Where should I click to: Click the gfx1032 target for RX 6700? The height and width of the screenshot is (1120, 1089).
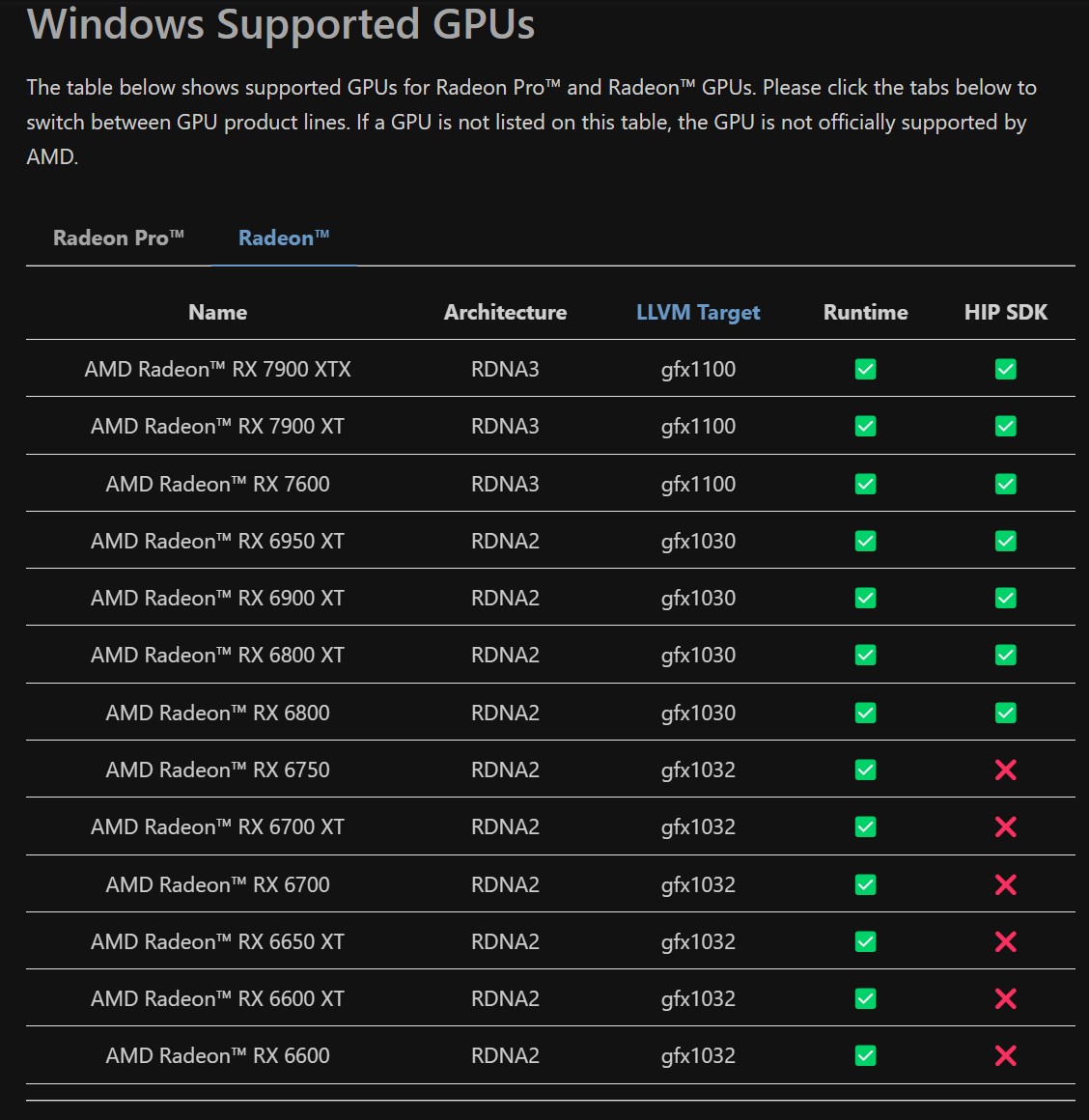point(698,884)
